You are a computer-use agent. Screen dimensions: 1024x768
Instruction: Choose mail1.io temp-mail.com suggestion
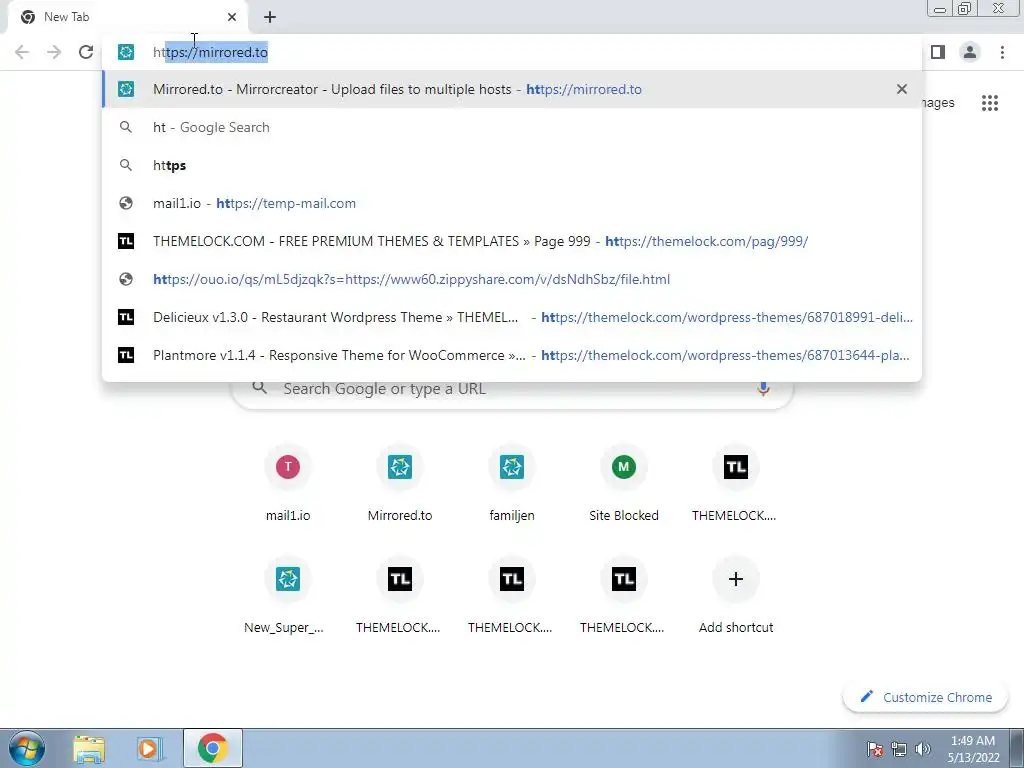[512, 203]
